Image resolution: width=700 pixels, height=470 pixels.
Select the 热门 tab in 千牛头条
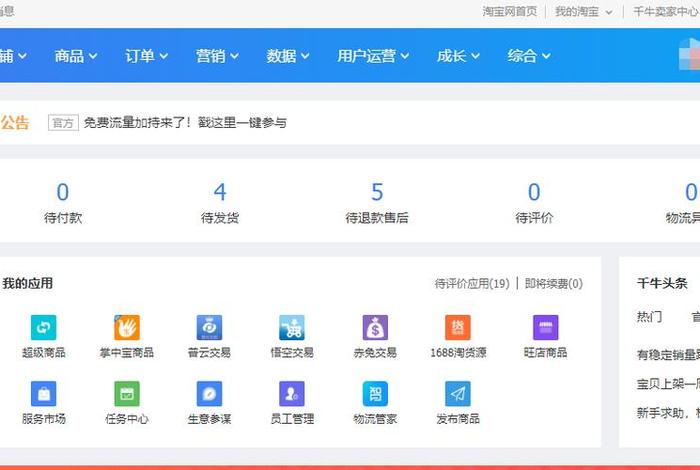tap(649, 317)
